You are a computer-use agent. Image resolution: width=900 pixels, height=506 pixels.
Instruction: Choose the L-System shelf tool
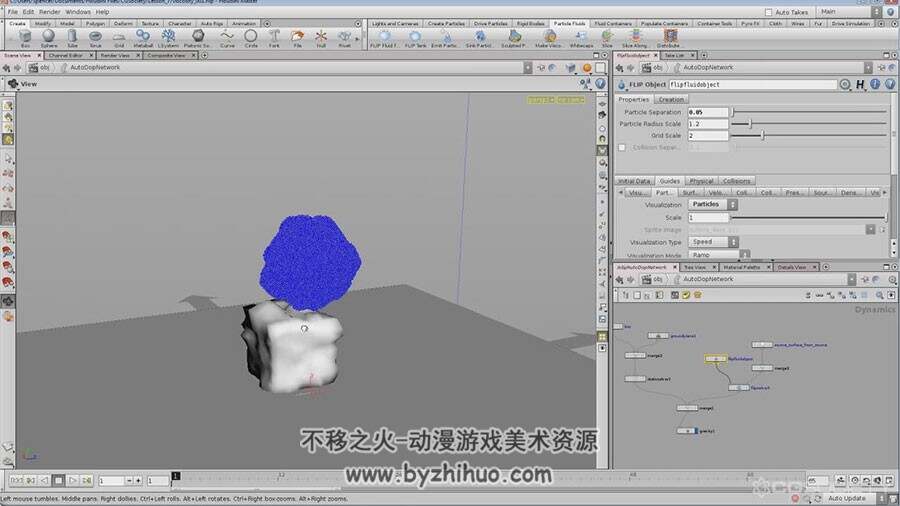[x=168, y=38]
